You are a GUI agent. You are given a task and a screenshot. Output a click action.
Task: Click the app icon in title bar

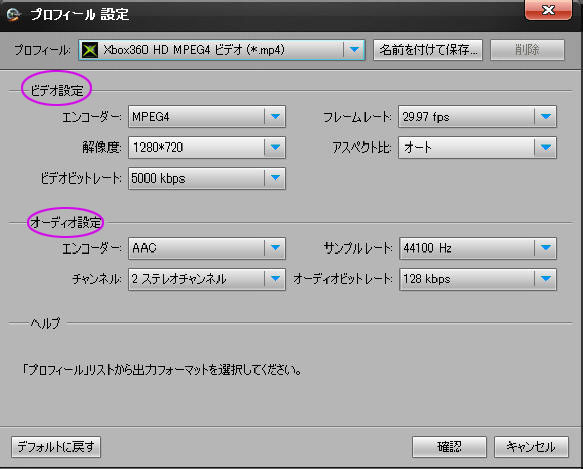click(x=14, y=15)
